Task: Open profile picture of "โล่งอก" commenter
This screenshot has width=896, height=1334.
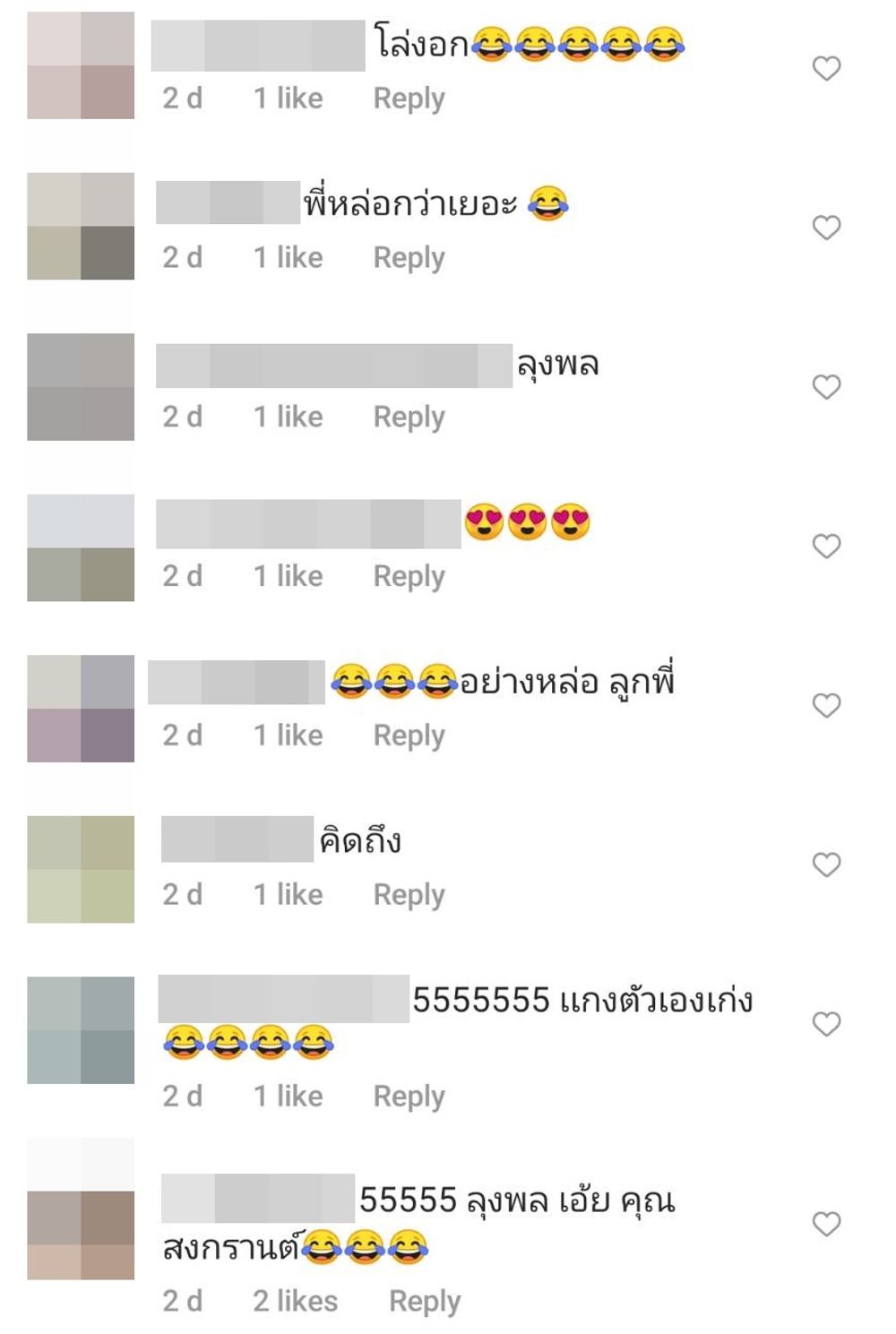Action: tap(81, 65)
